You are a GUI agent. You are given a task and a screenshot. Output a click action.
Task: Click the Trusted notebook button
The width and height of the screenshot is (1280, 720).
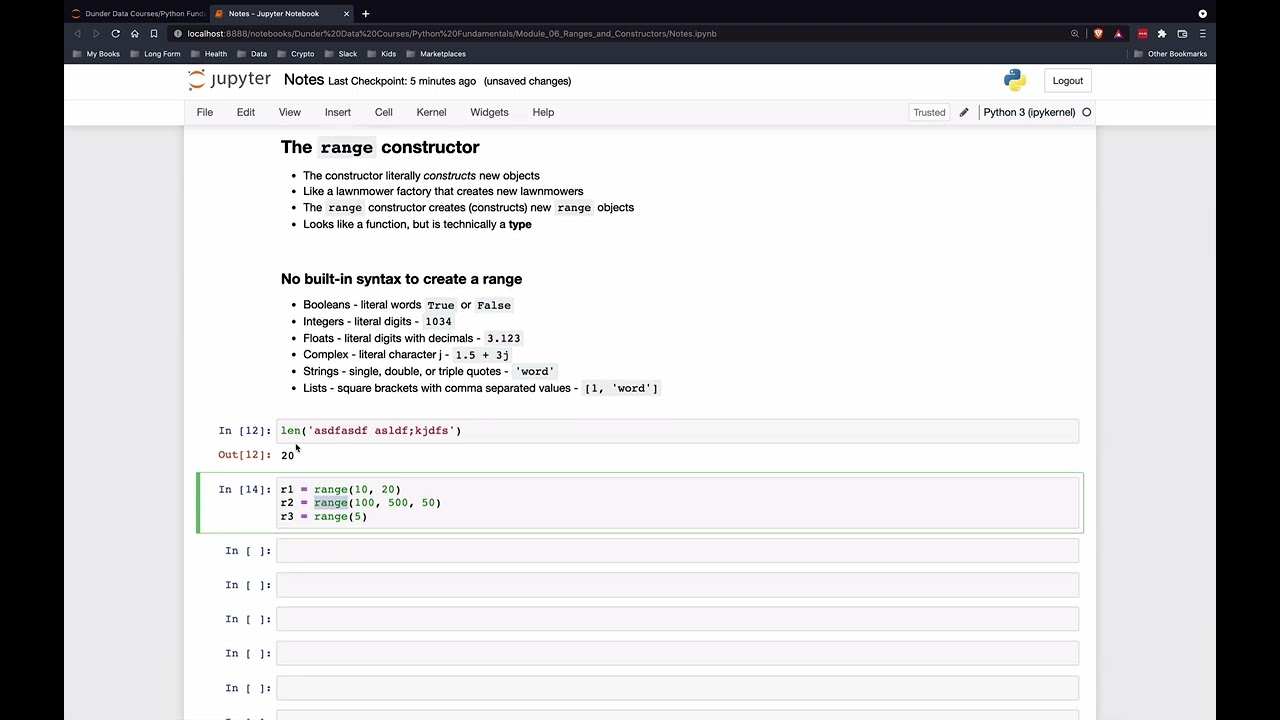(929, 112)
